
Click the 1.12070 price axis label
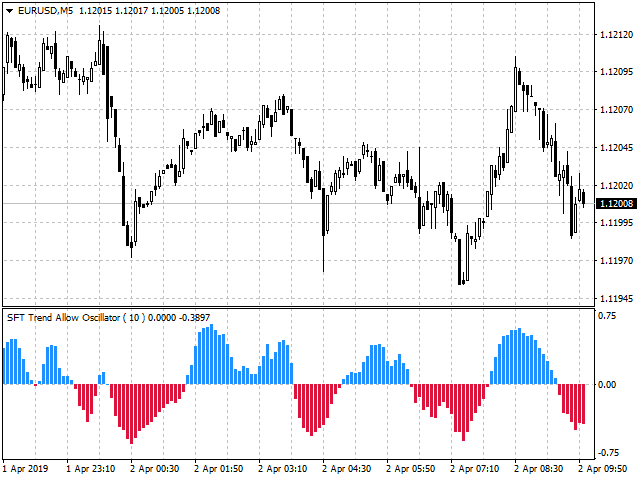coord(616,109)
